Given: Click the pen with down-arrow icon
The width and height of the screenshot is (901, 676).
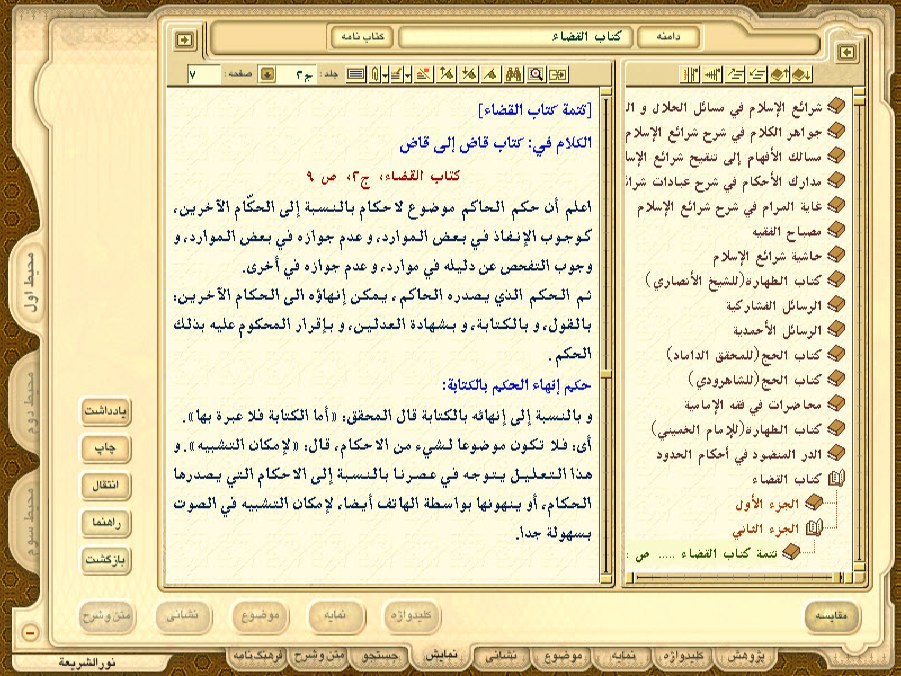Looking at the screenshot, I should tap(469, 74).
